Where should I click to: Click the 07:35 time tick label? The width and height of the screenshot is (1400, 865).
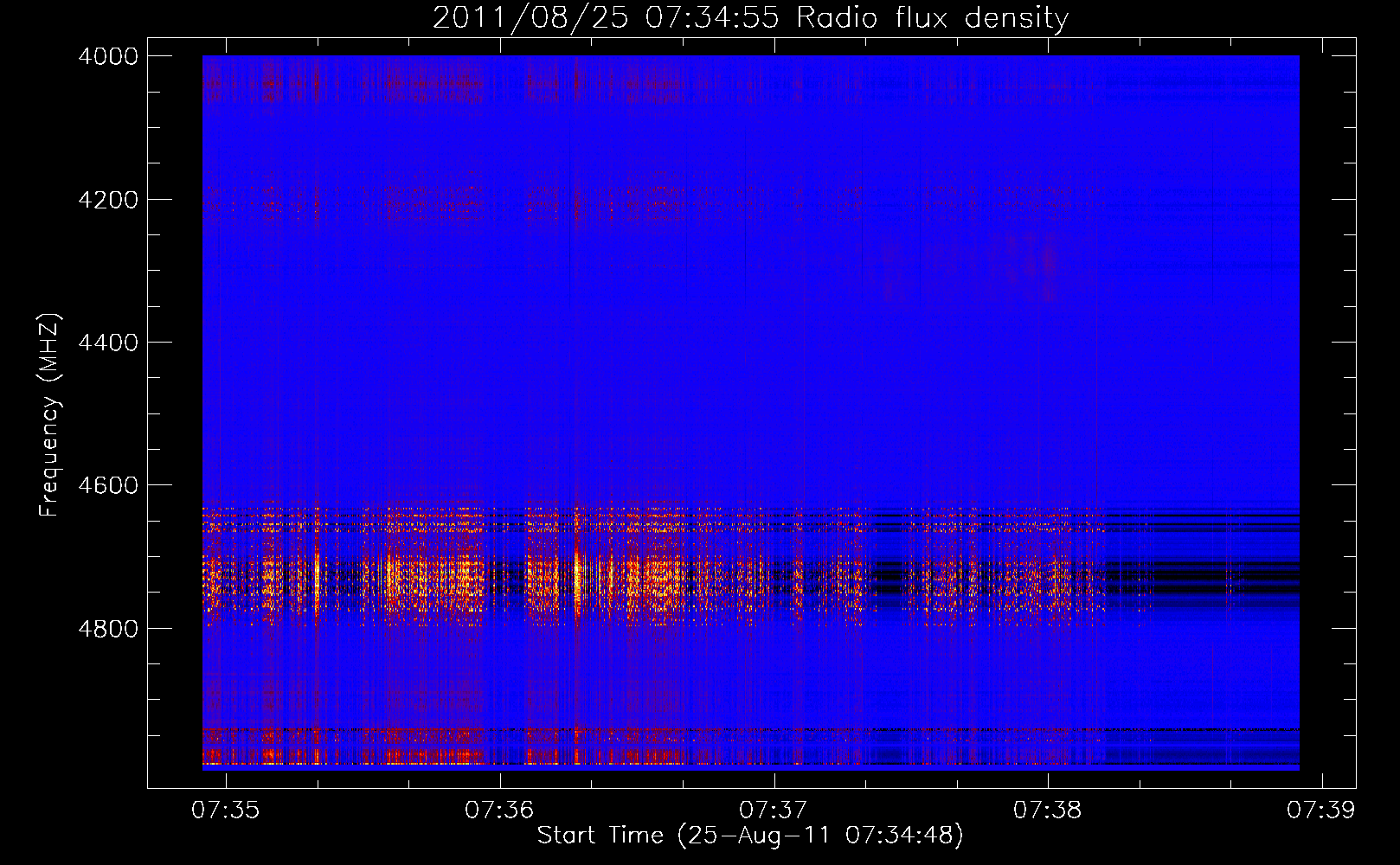pyautogui.click(x=226, y=810)
